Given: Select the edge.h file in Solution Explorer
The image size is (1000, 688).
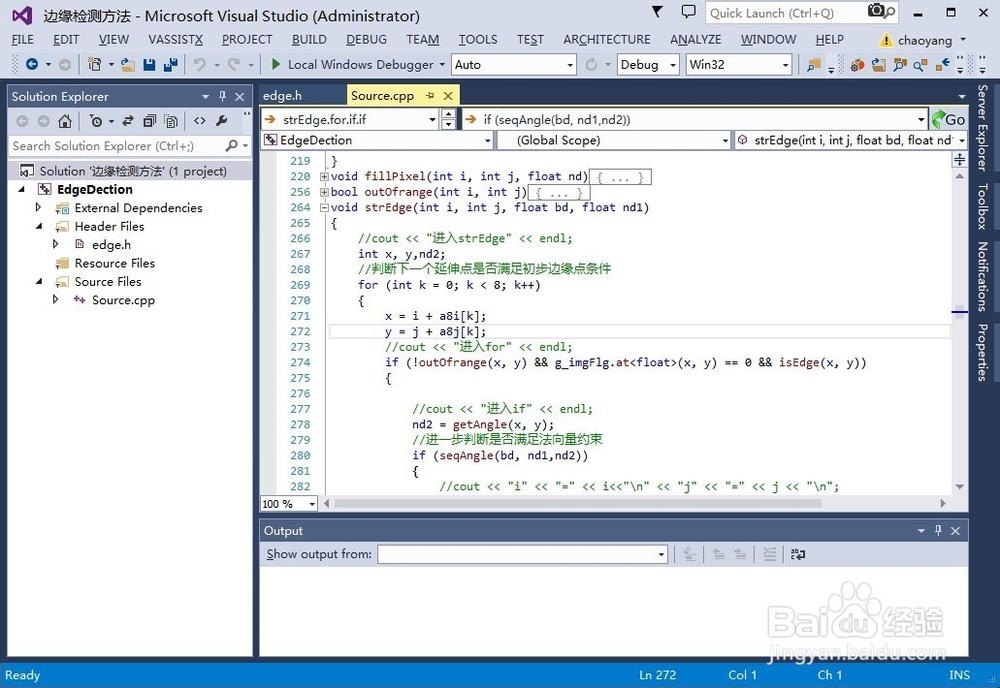Looking at the screenshot, I should click(x=112, y=245).
